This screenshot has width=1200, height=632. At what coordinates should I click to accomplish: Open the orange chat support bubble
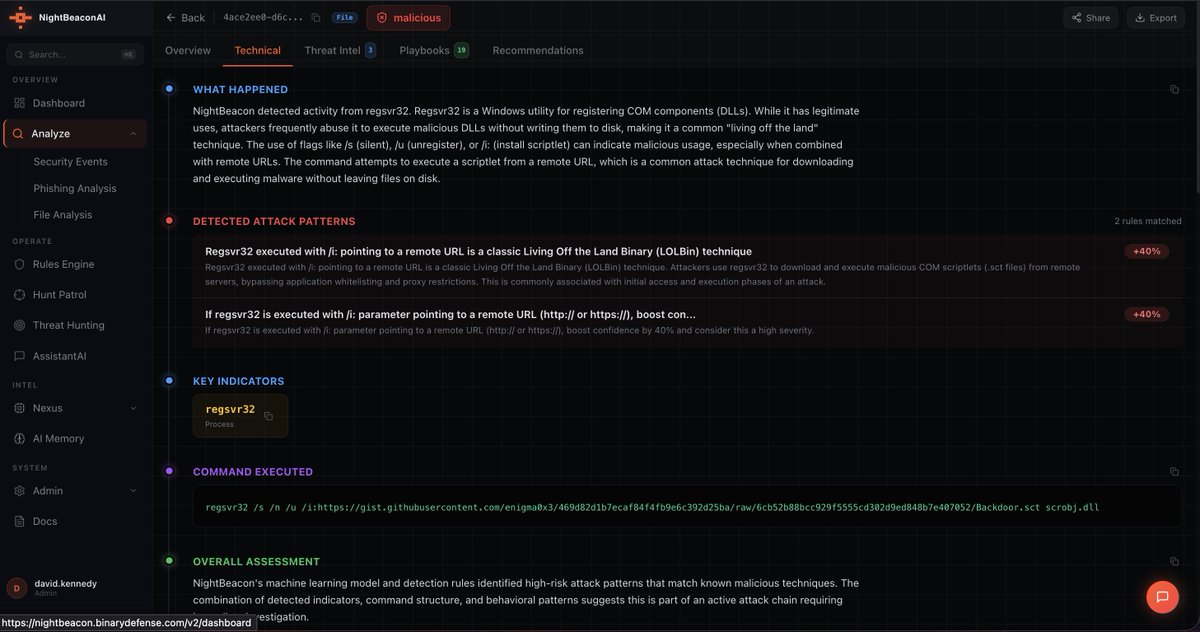[1162, 596]
